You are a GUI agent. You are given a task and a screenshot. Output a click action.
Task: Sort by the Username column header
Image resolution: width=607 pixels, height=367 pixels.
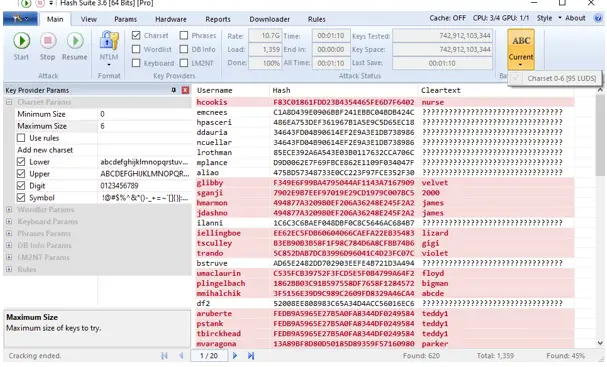pos(232,90)
